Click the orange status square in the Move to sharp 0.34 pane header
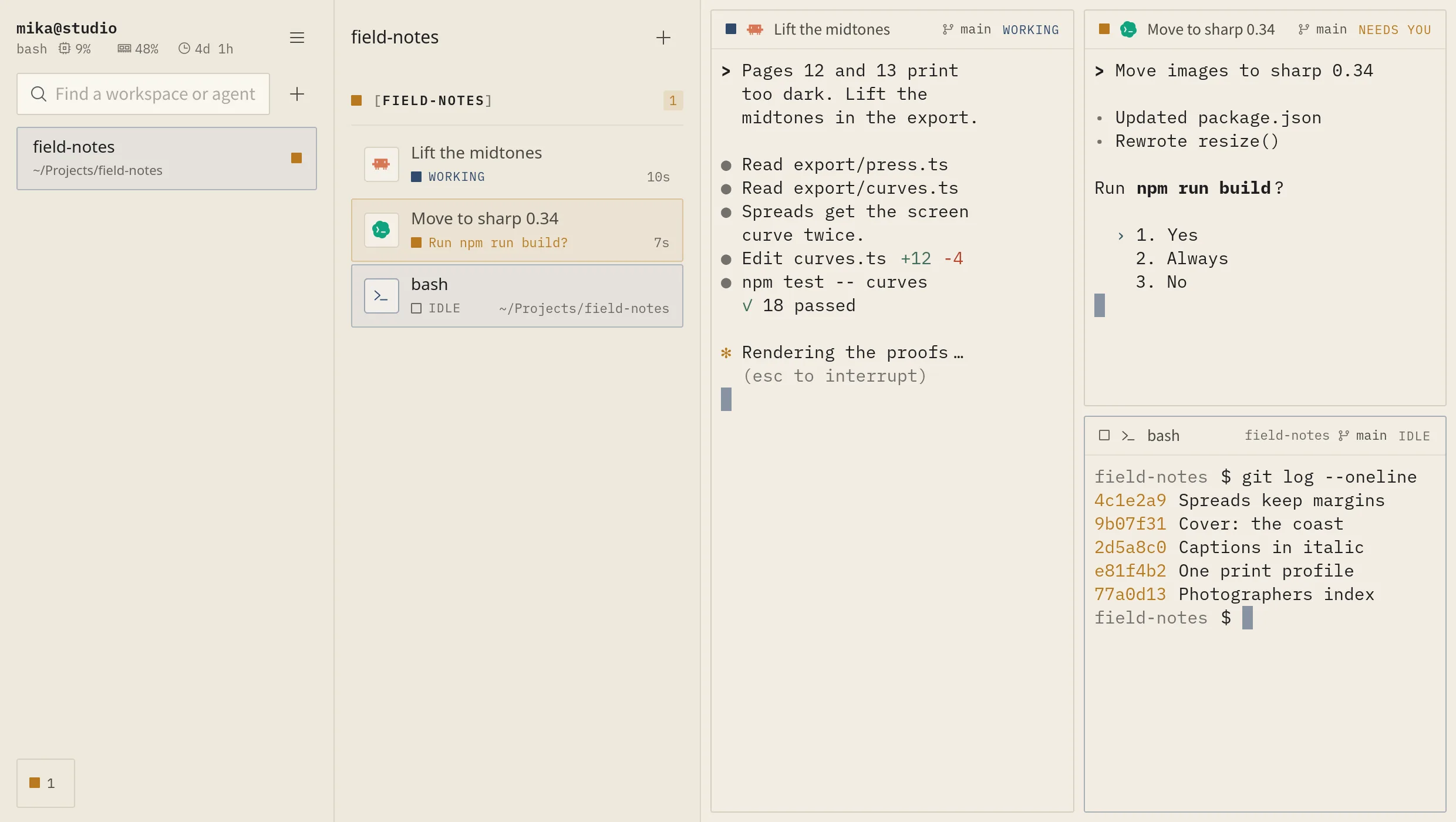This screenshot has width=1456, height=822. (x=1104, y=29)
